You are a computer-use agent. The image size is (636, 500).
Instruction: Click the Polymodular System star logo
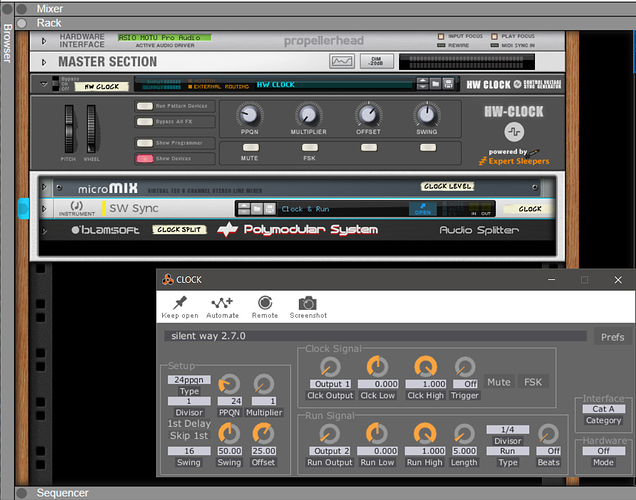(228, 230)
